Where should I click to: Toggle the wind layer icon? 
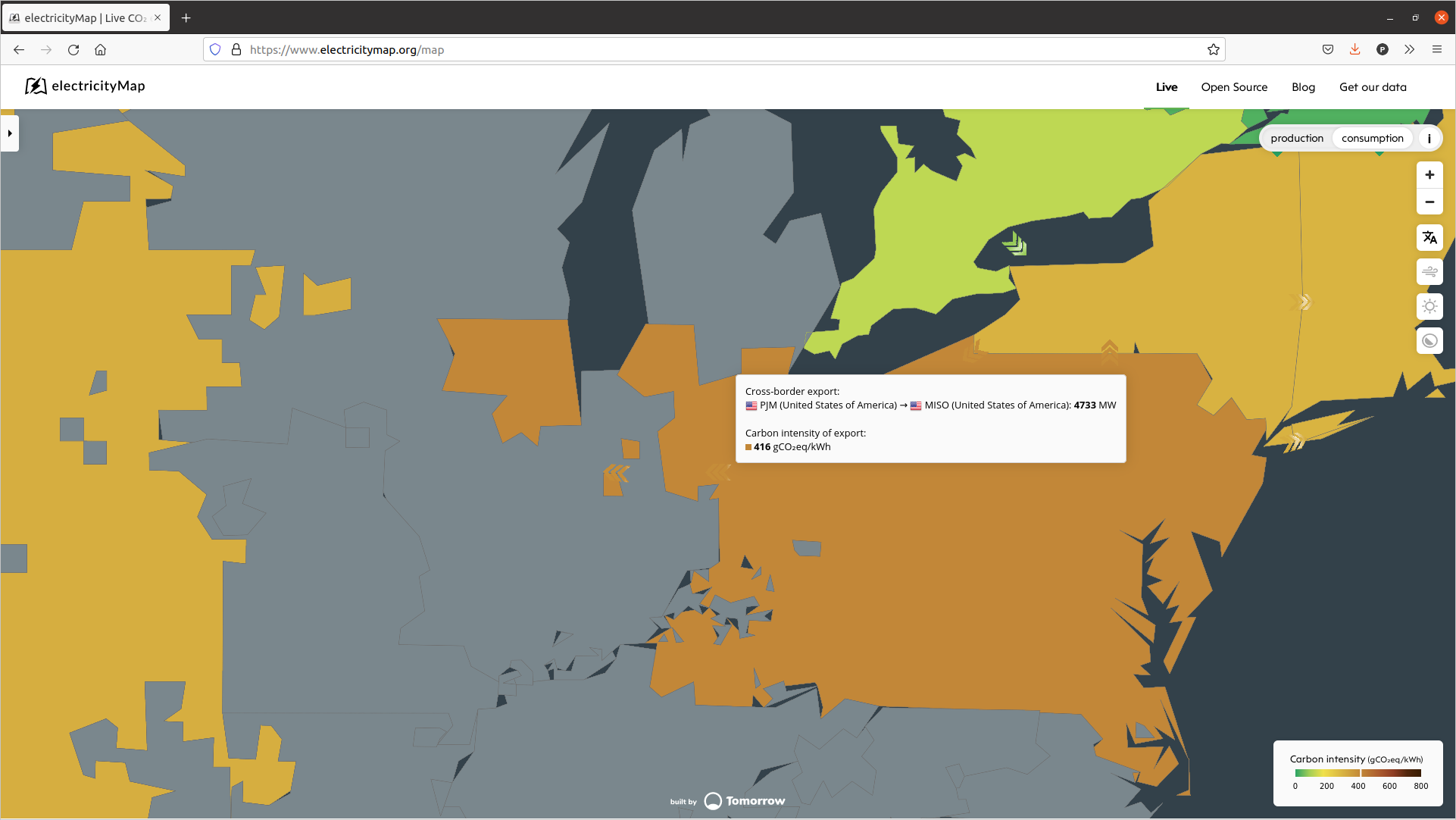coord(1429,272)
